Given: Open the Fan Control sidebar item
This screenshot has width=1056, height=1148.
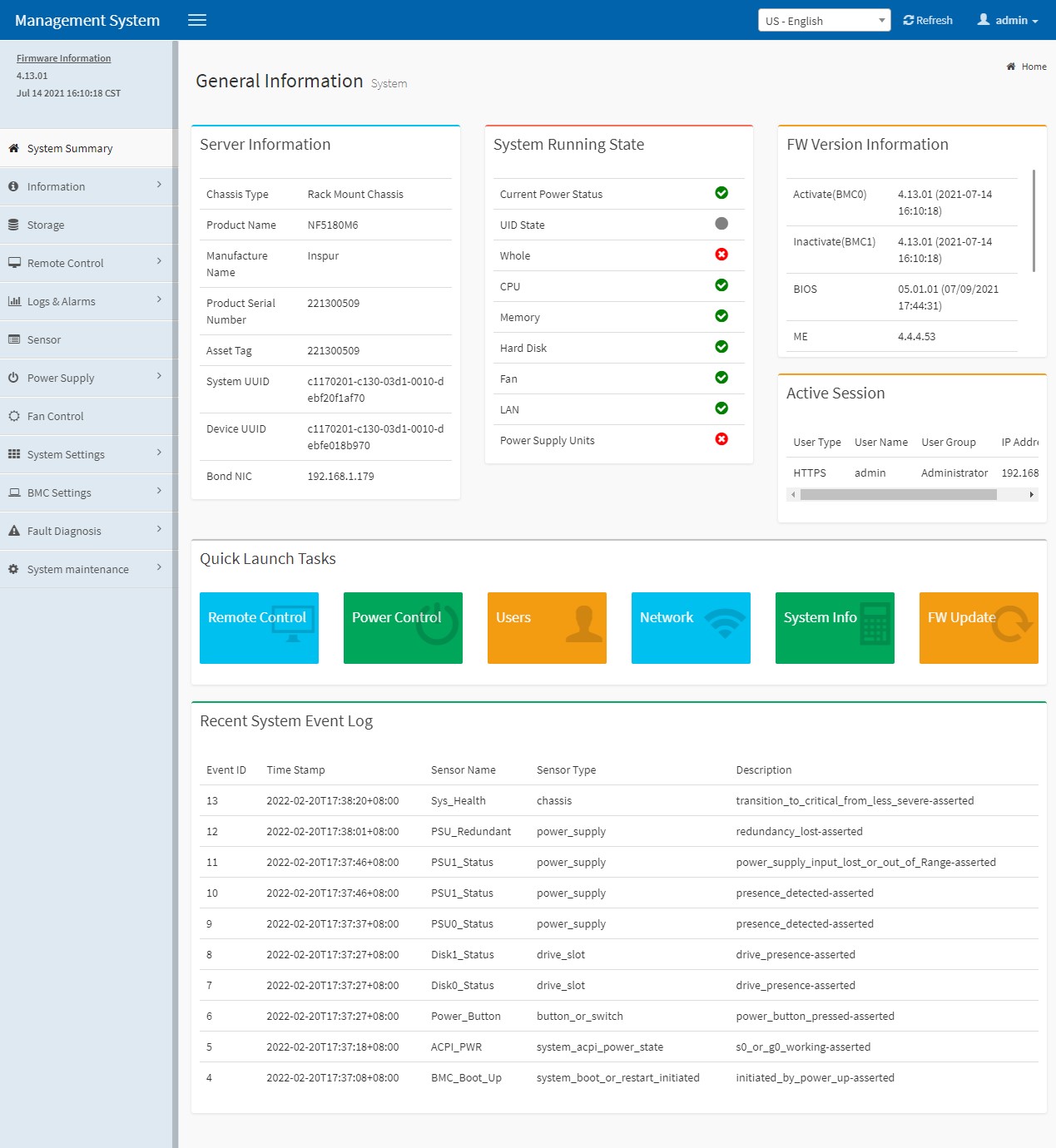Looking at the screenshot, I should click(x=55, y=417).
